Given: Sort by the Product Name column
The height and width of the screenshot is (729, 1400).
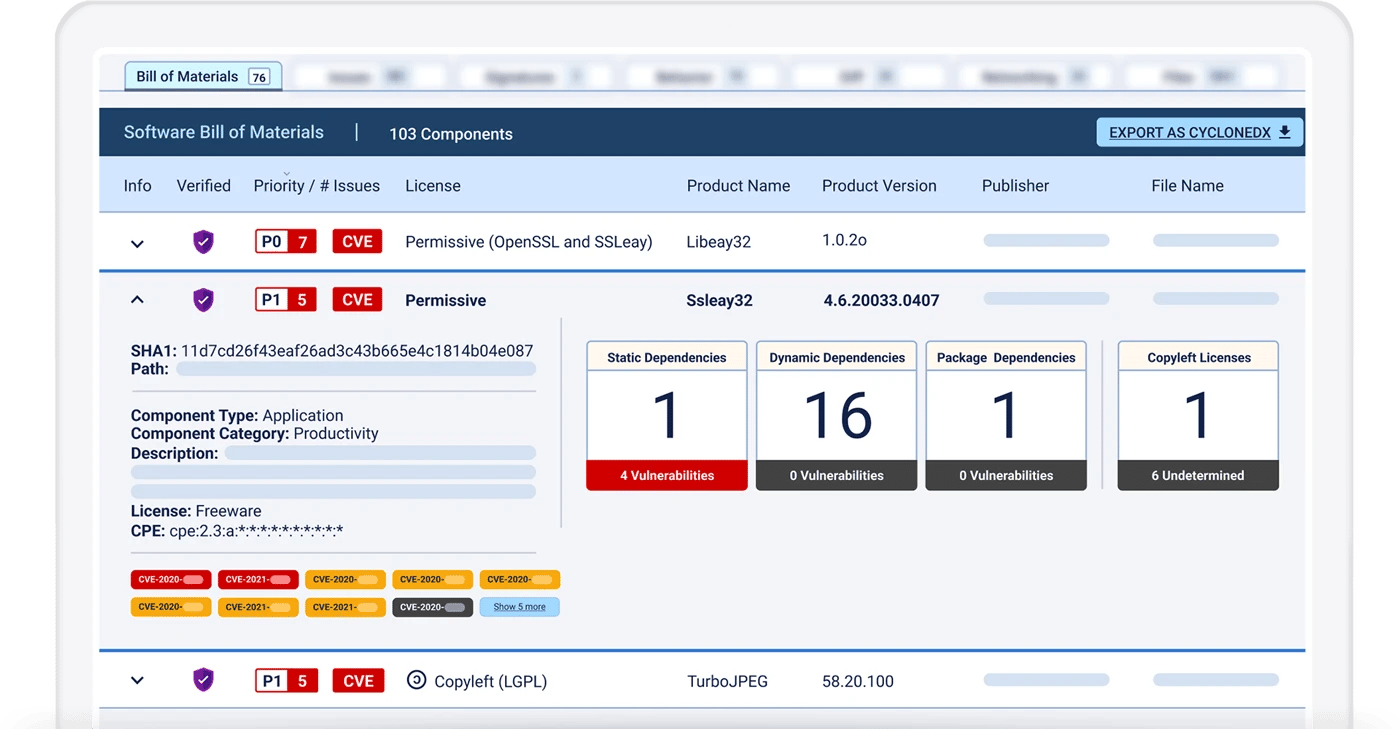Looking at the screenshot, I should pos(738,186).
